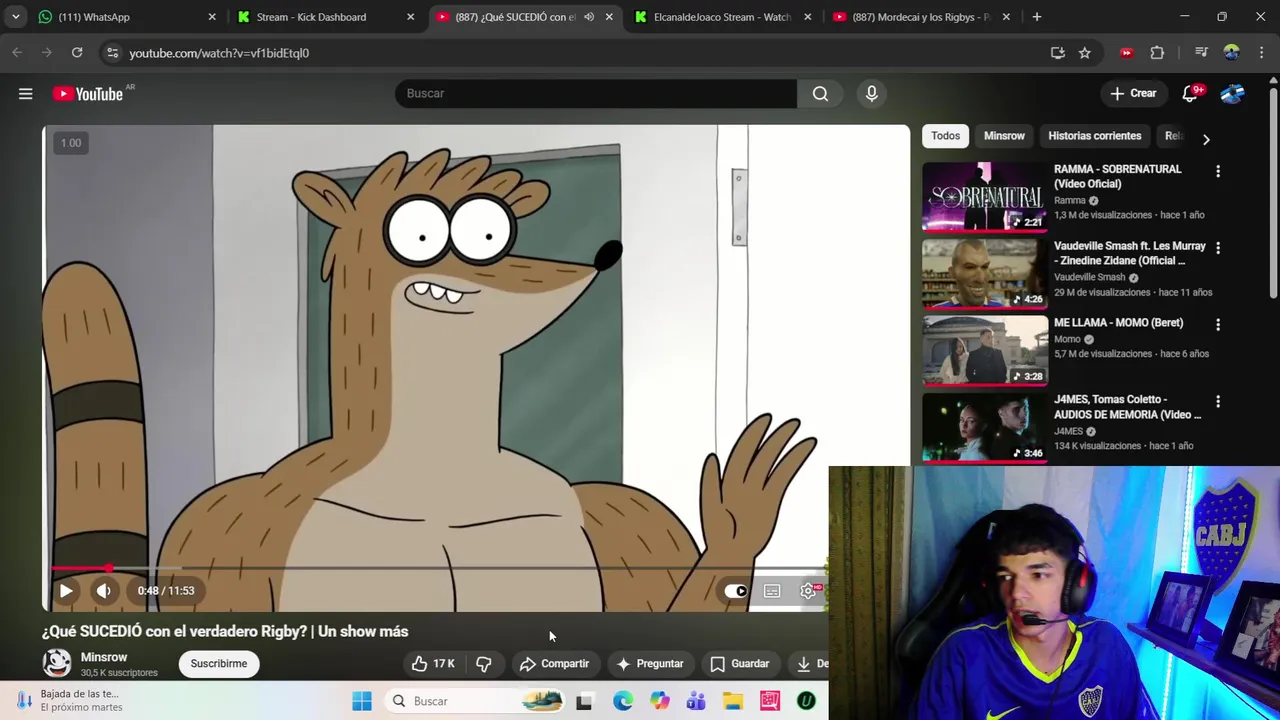Screen dimensions: 1280x720
Task: Dislike the video with thumbs-down
Action: [484, 663]
